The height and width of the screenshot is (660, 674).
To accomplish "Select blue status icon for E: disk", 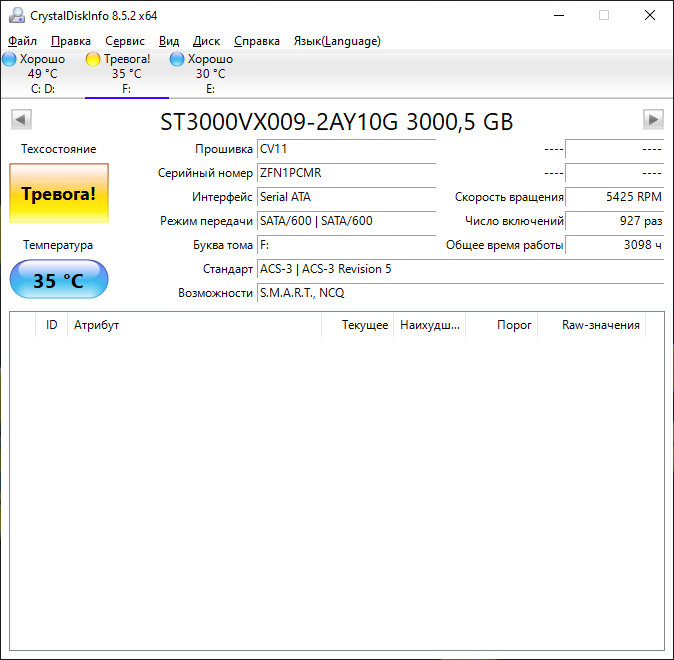I will [x=177, y=59].
